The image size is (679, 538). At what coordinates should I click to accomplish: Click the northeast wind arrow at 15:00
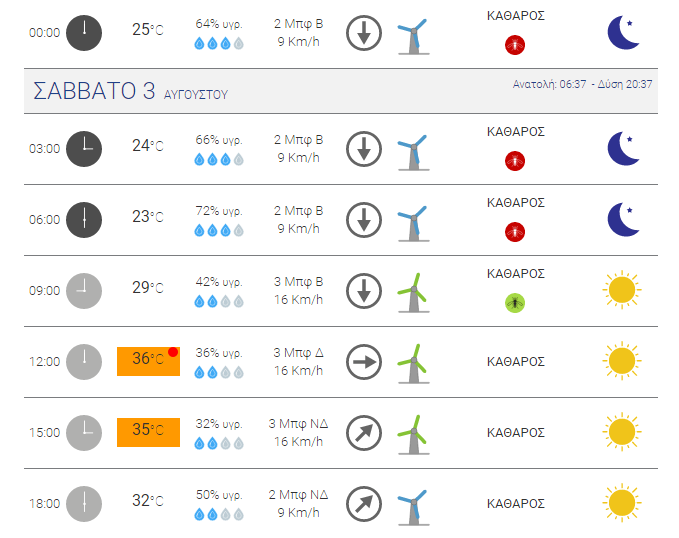[364, 433]
